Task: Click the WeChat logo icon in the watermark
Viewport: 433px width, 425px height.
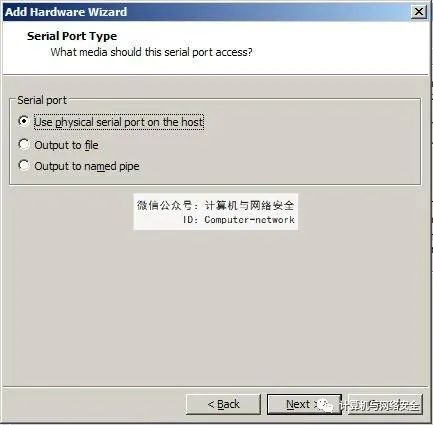Action: click(324, 405)
